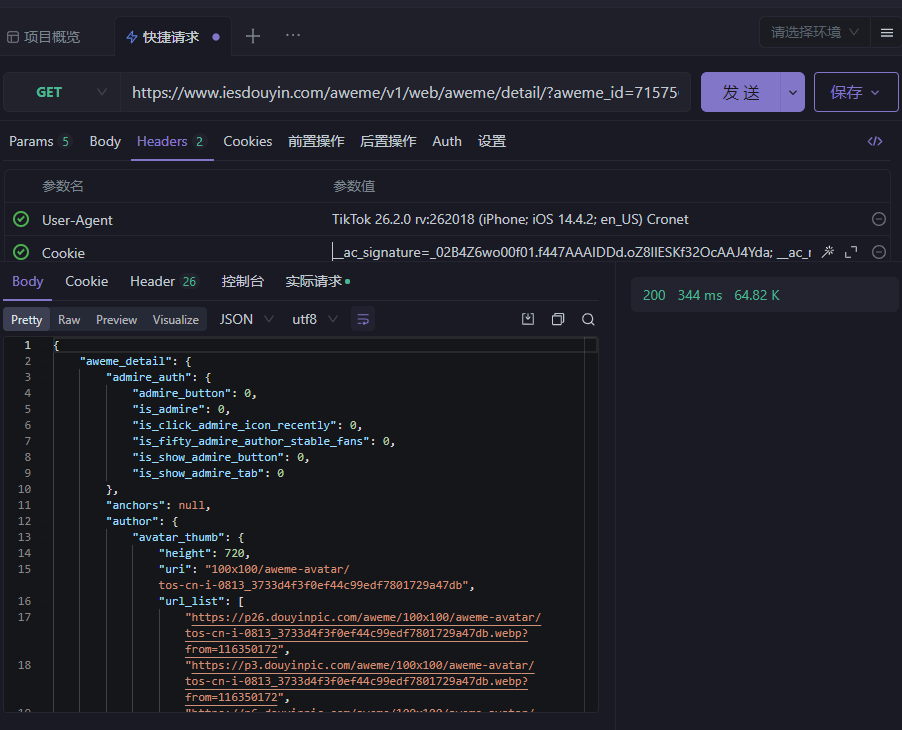
Task: Open the tab bar ellipsis menu
Action: point(293,36)
